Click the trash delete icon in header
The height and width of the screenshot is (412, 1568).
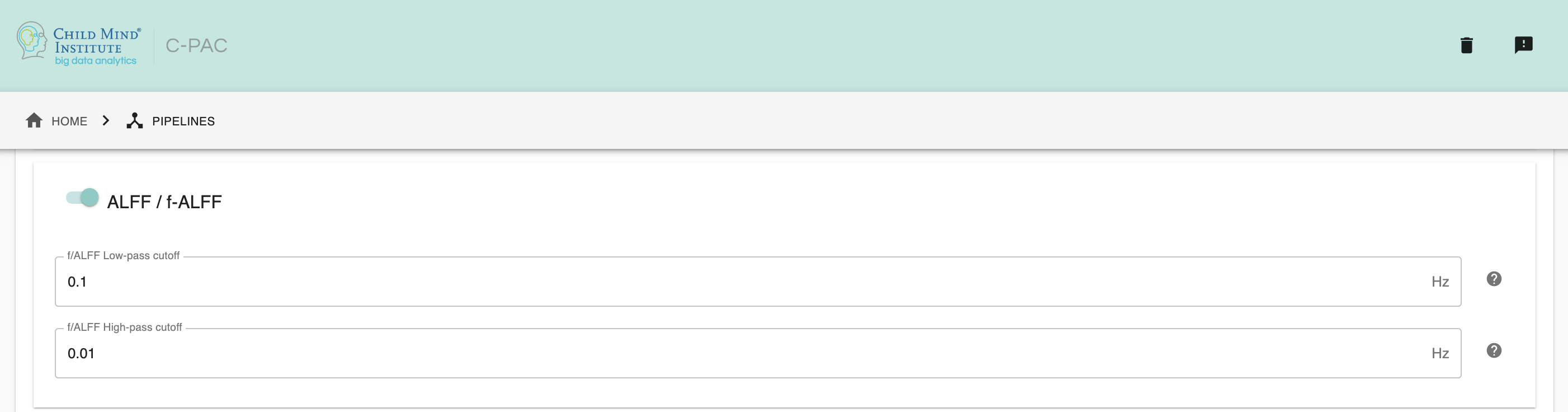click(x=1466, y=45)
